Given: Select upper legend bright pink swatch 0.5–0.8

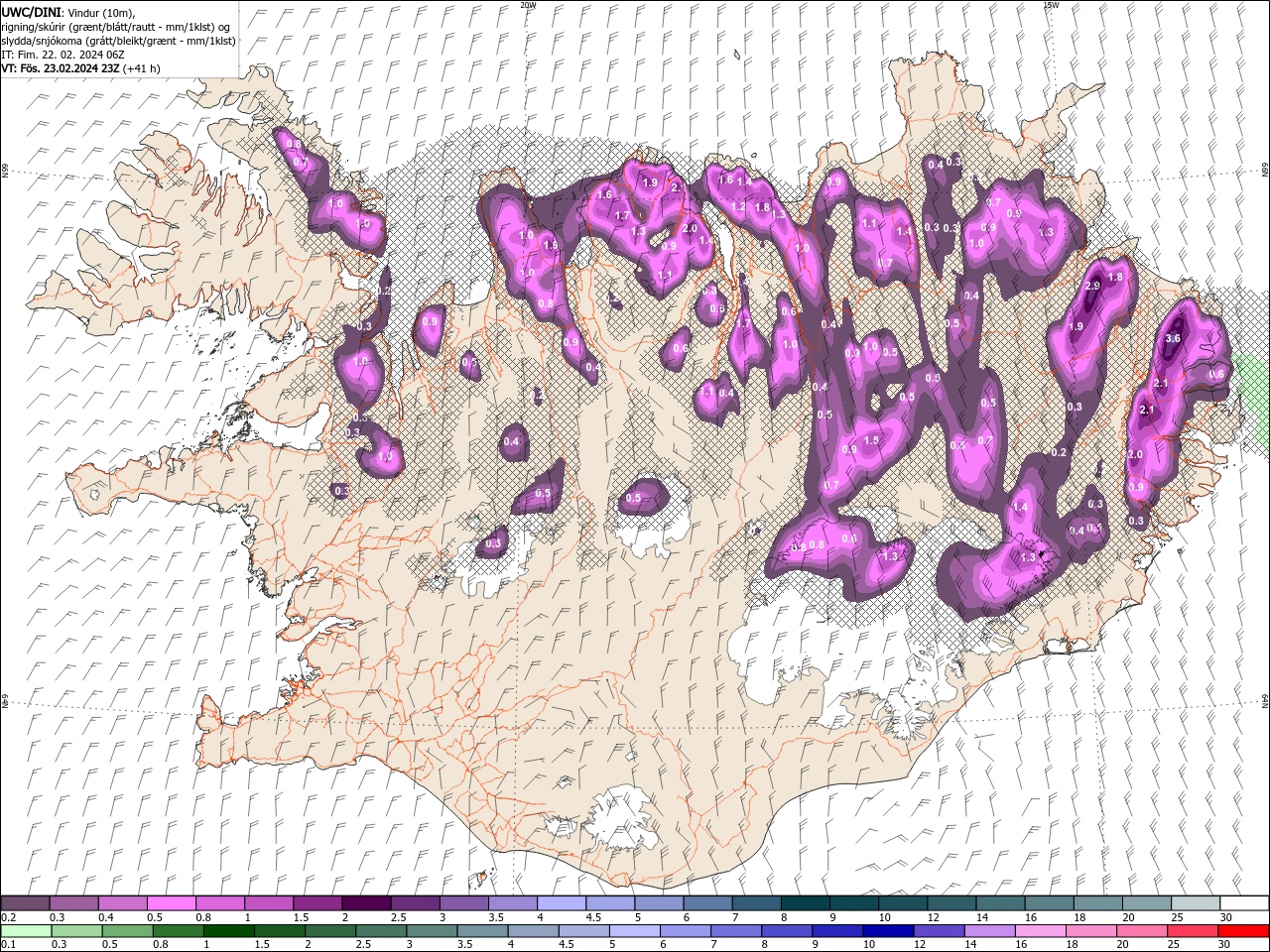Looking at the screenshot, I should point(171,902).
